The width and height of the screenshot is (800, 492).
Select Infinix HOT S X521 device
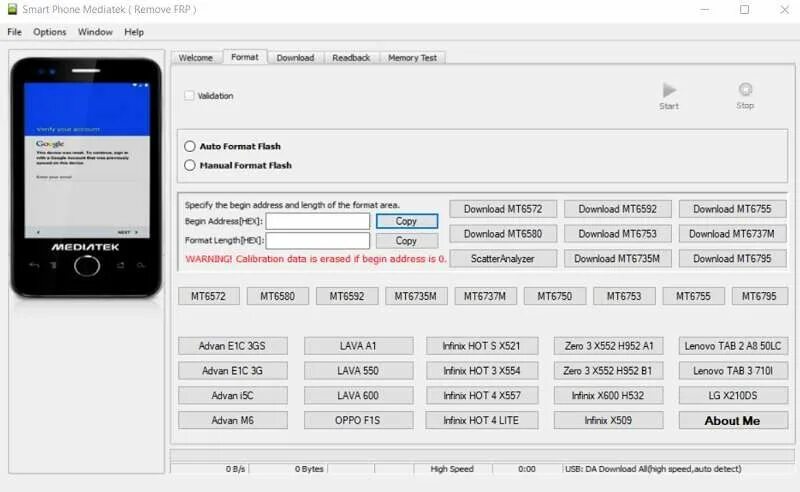482,346
